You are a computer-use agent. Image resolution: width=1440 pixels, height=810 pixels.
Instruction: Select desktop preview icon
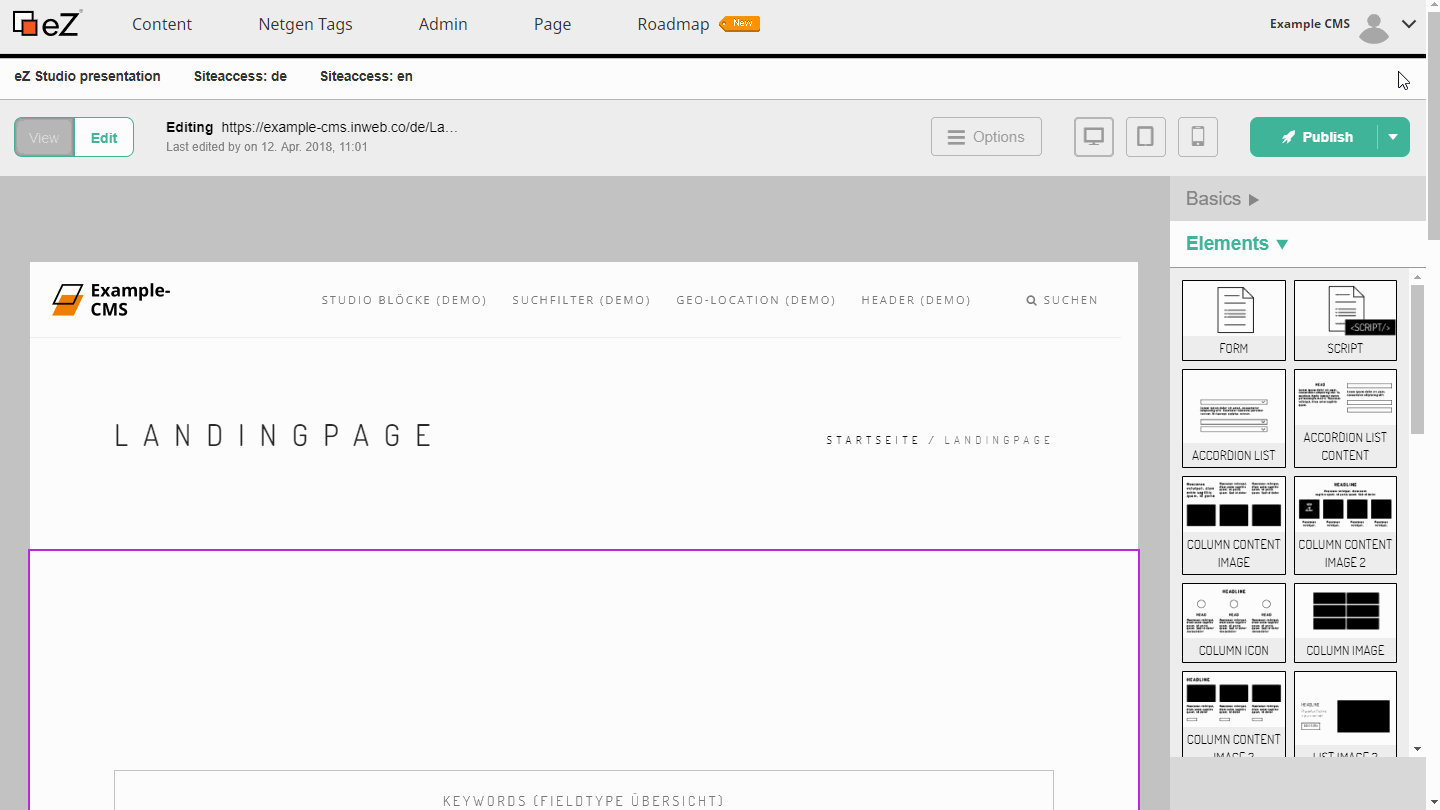click(x=1094, y=137)
